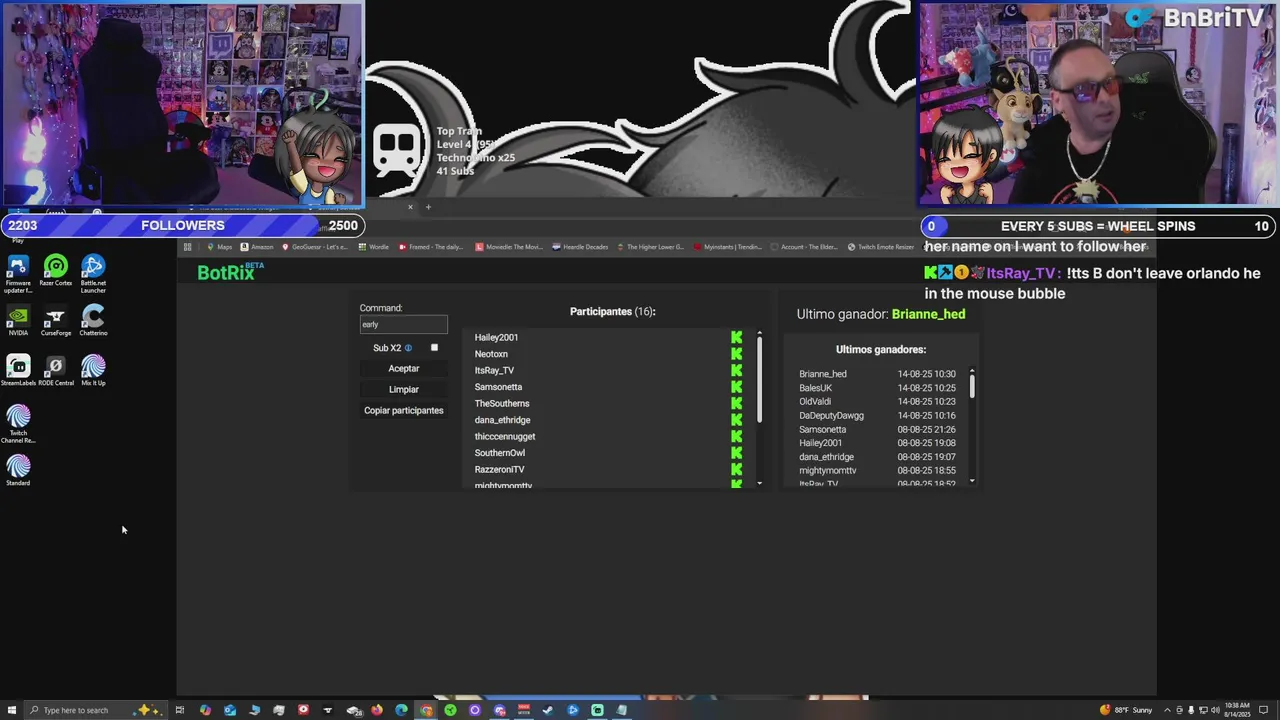Click the Kick icon next to Samsonetta participant
Screen dimensions: 1280x720
737,387
